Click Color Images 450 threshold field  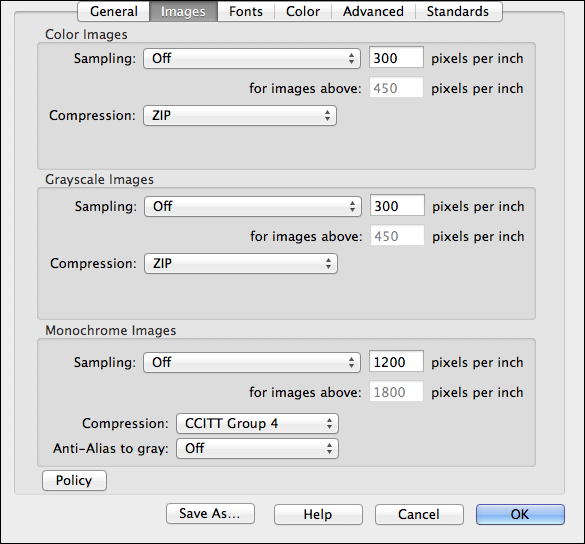click(x=396, y=88)
